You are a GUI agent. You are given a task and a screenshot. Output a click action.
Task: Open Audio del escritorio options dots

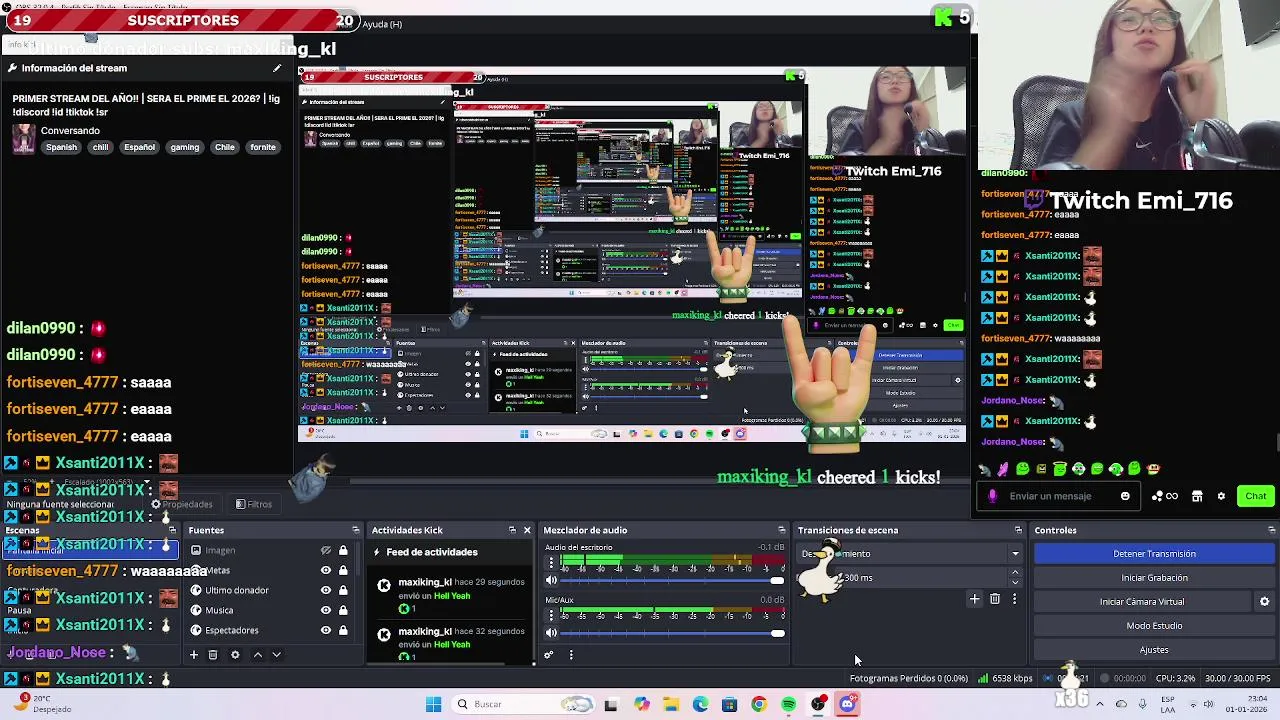click(550, 563)
